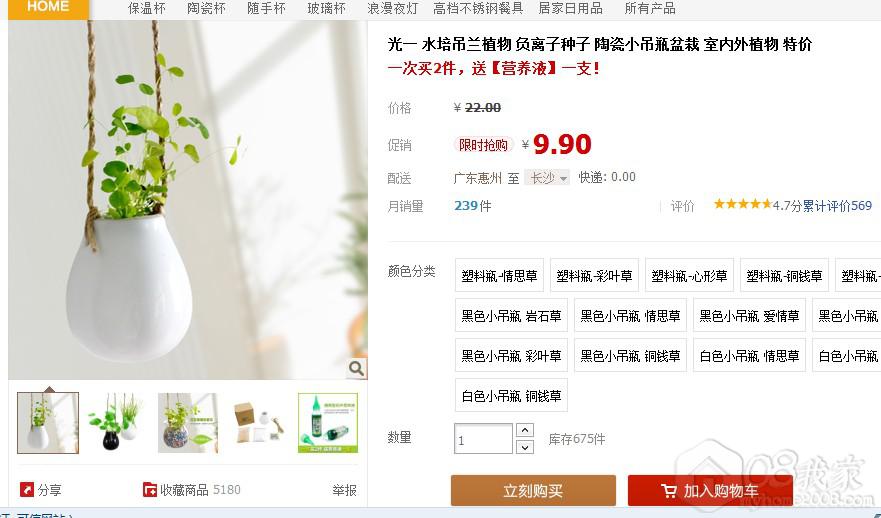Open the 保温杯 menu item
Viewport: 881px width, 518px height.
tap(147, 8)
